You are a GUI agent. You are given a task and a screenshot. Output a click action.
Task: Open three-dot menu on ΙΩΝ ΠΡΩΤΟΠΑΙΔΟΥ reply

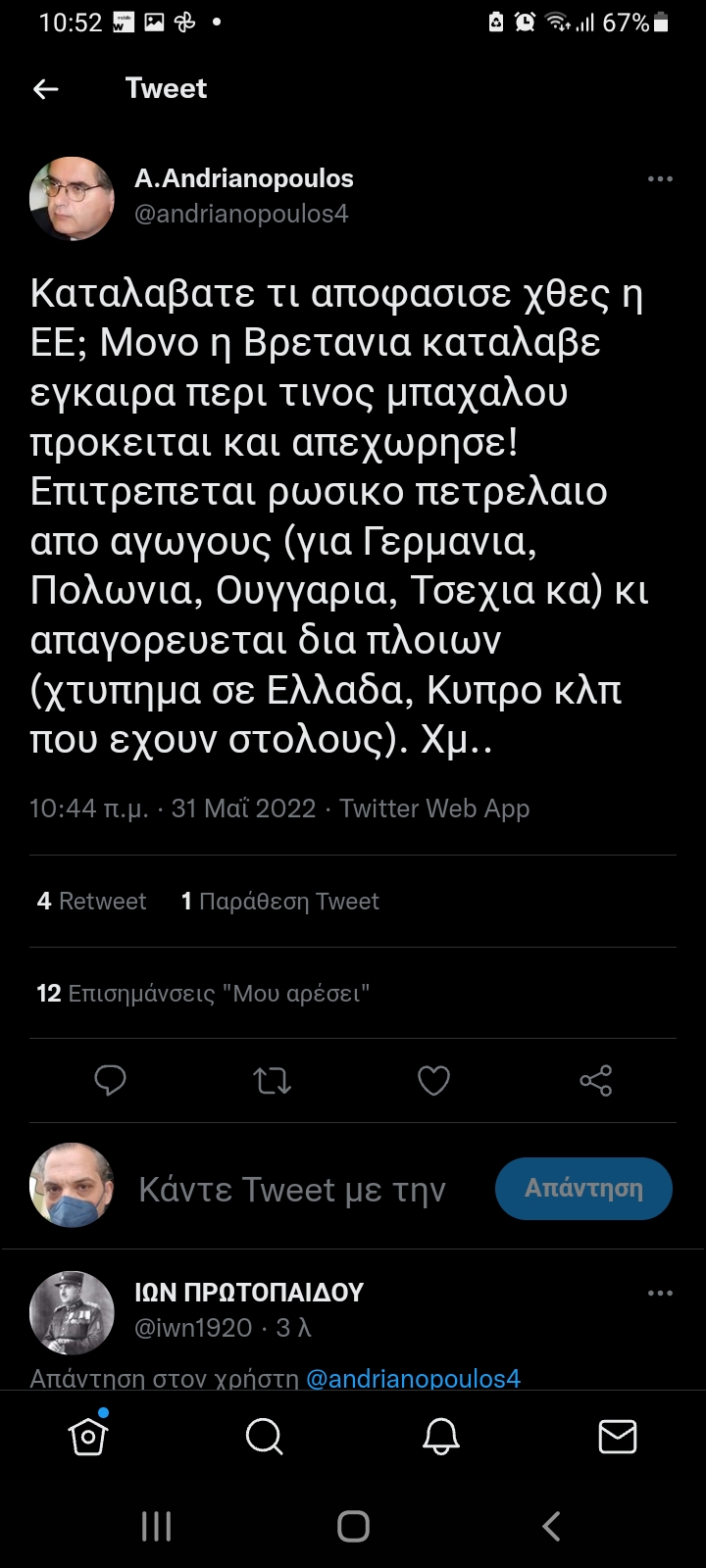[660, 1294]
